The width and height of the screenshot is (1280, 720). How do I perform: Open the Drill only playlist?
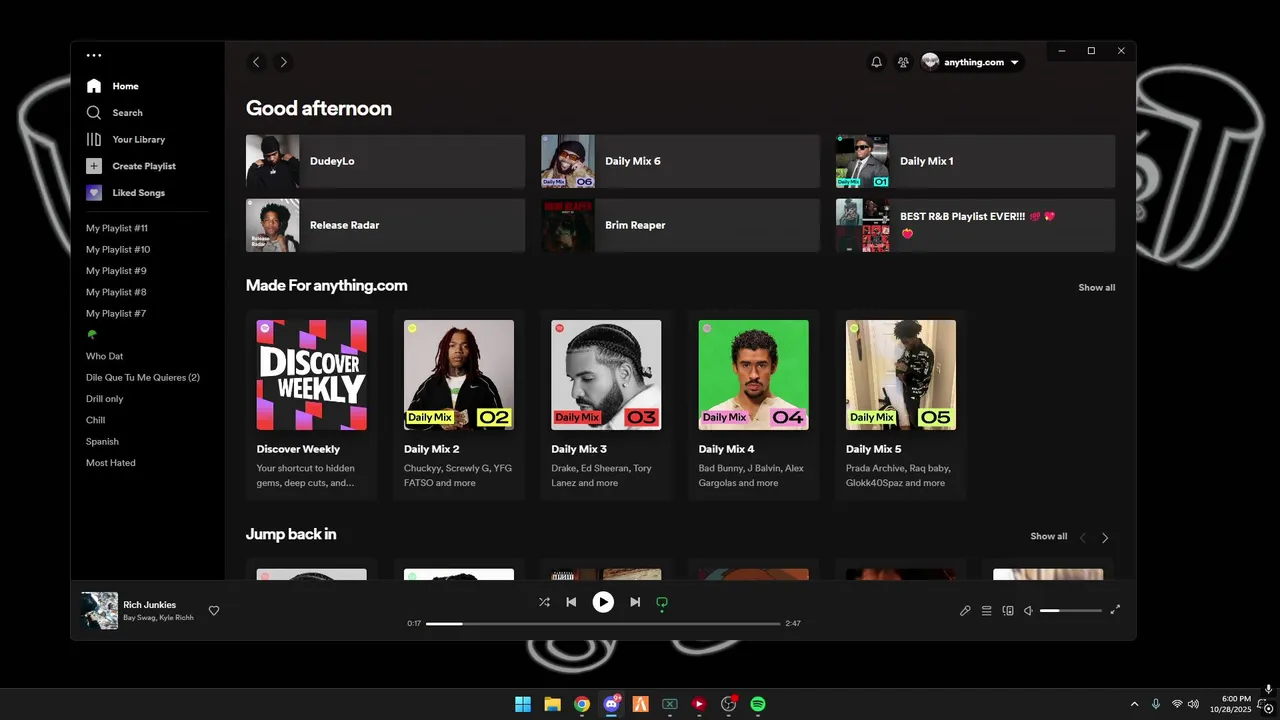coord(105,399)
